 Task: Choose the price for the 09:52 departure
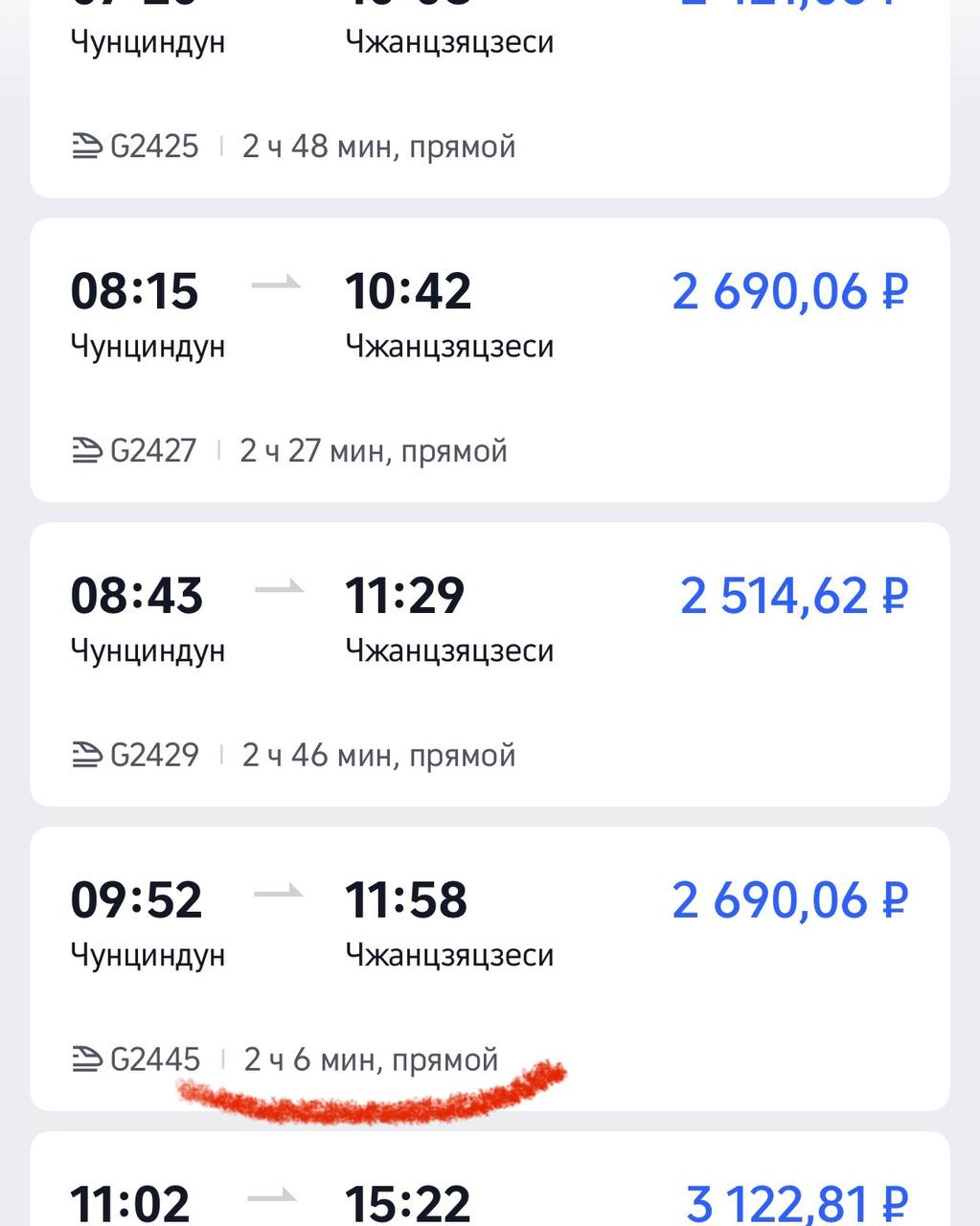tap(789, 900)
